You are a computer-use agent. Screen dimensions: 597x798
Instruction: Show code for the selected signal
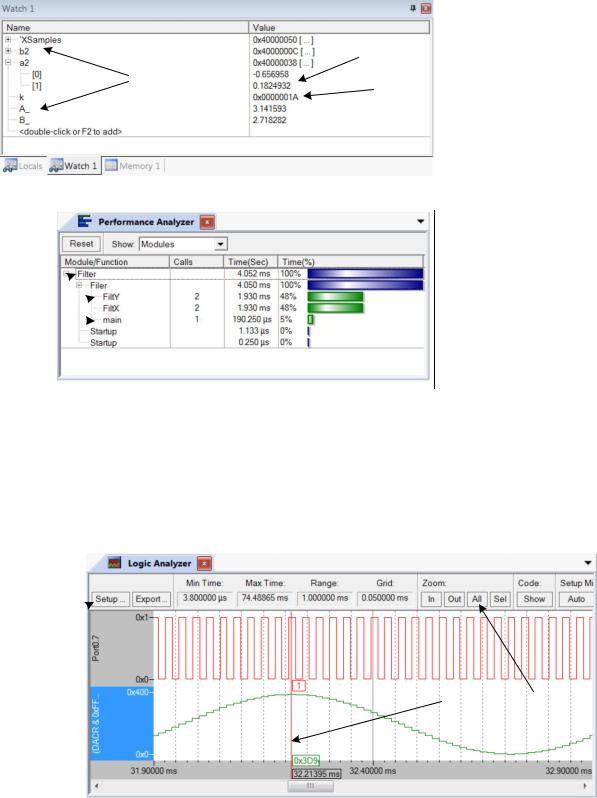coord(534,599)
